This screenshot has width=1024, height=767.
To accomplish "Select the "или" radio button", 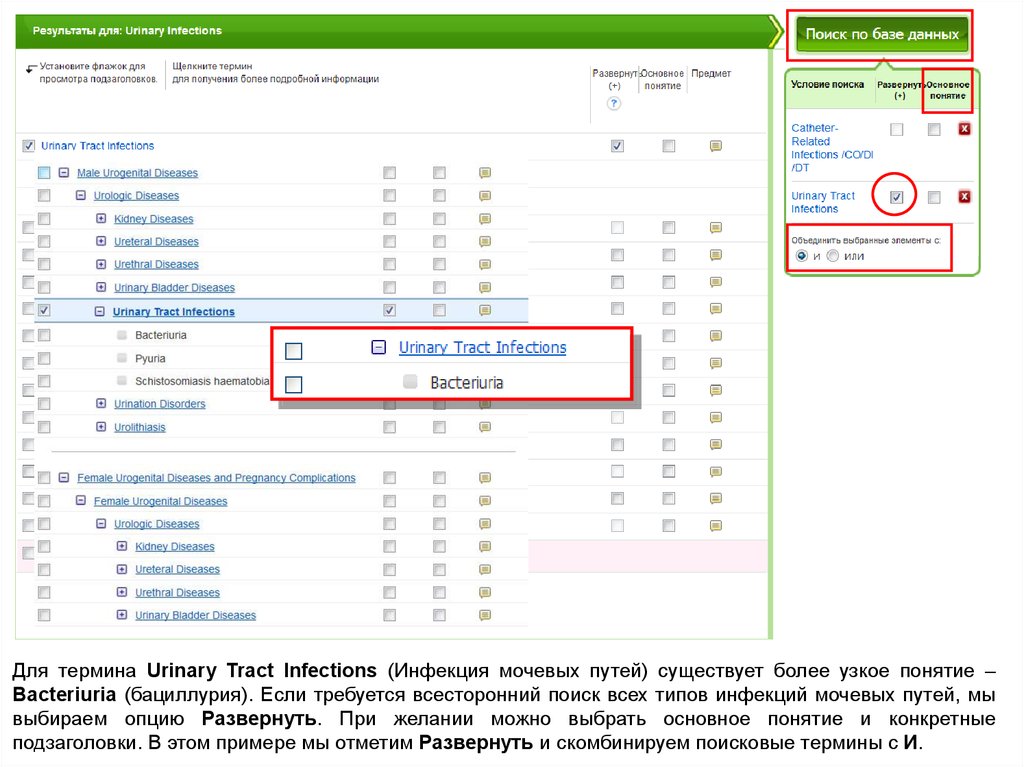I will pyautogui.click(x=833, y=256).
